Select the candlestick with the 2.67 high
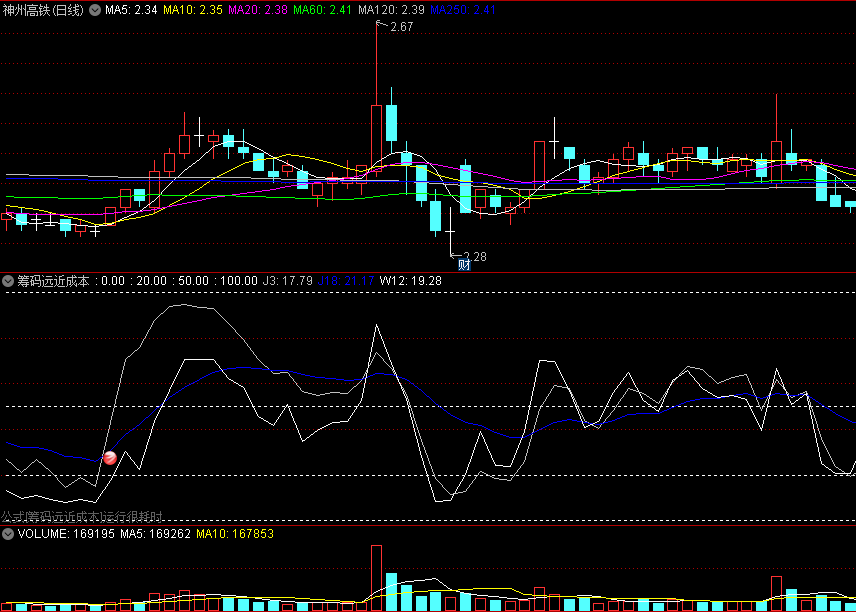The image size is (856, 612). pos(376,139)
